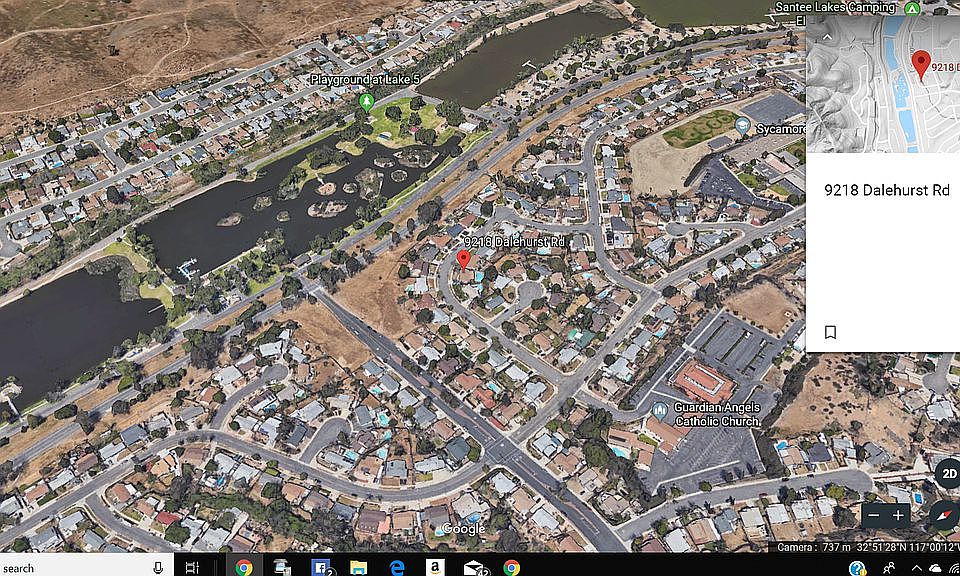Select the Santee Lakes Camping tent marker
This screenshot has width=960, height=576.
[912, 8]
